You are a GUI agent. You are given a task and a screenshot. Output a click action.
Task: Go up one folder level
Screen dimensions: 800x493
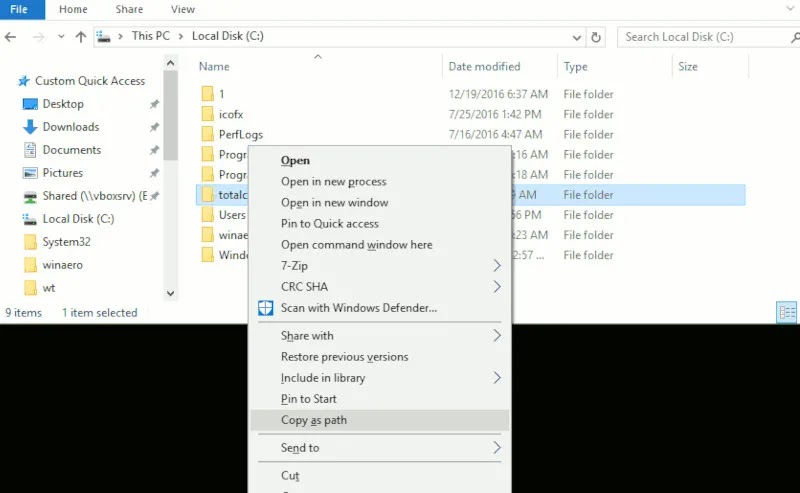(x=81, y=37)
